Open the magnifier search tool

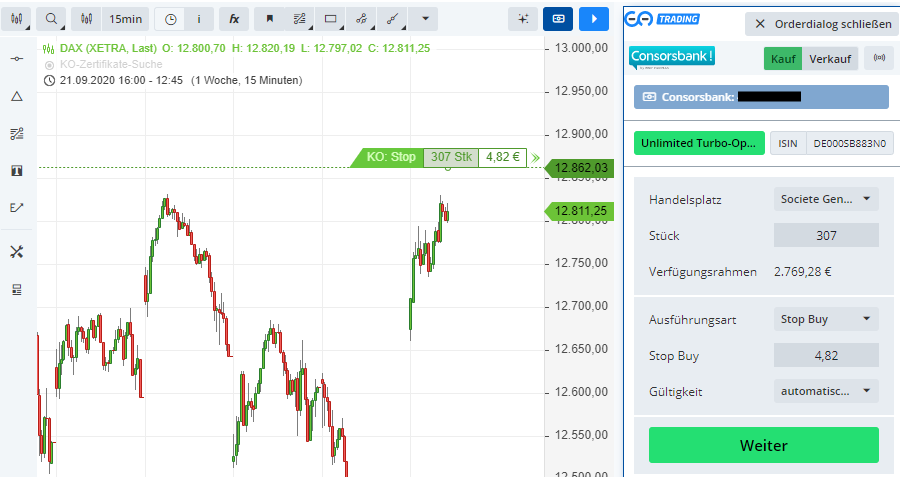(x=51, y=20)
